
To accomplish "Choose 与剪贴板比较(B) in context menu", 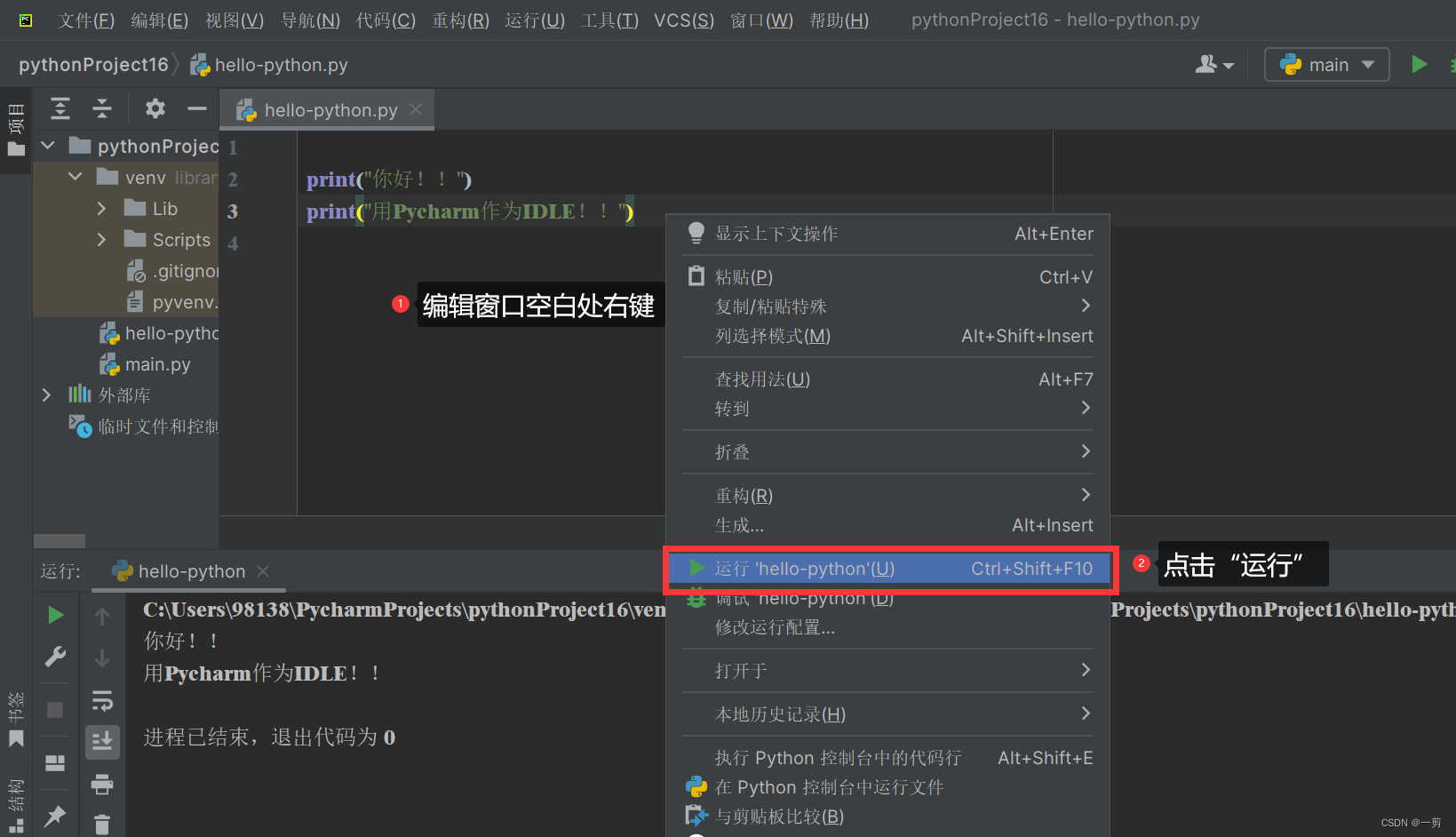I will (x=888, y=816).
